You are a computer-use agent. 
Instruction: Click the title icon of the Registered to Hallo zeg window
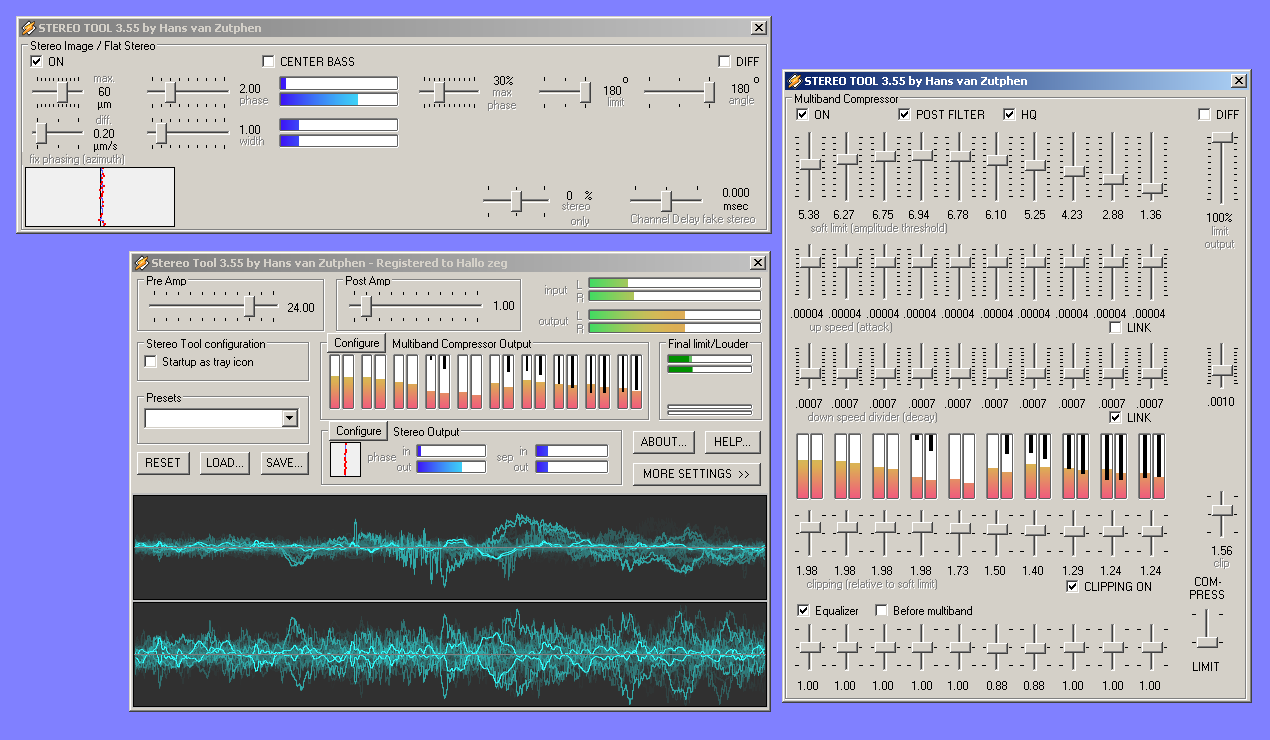click(x=142, y=262)
